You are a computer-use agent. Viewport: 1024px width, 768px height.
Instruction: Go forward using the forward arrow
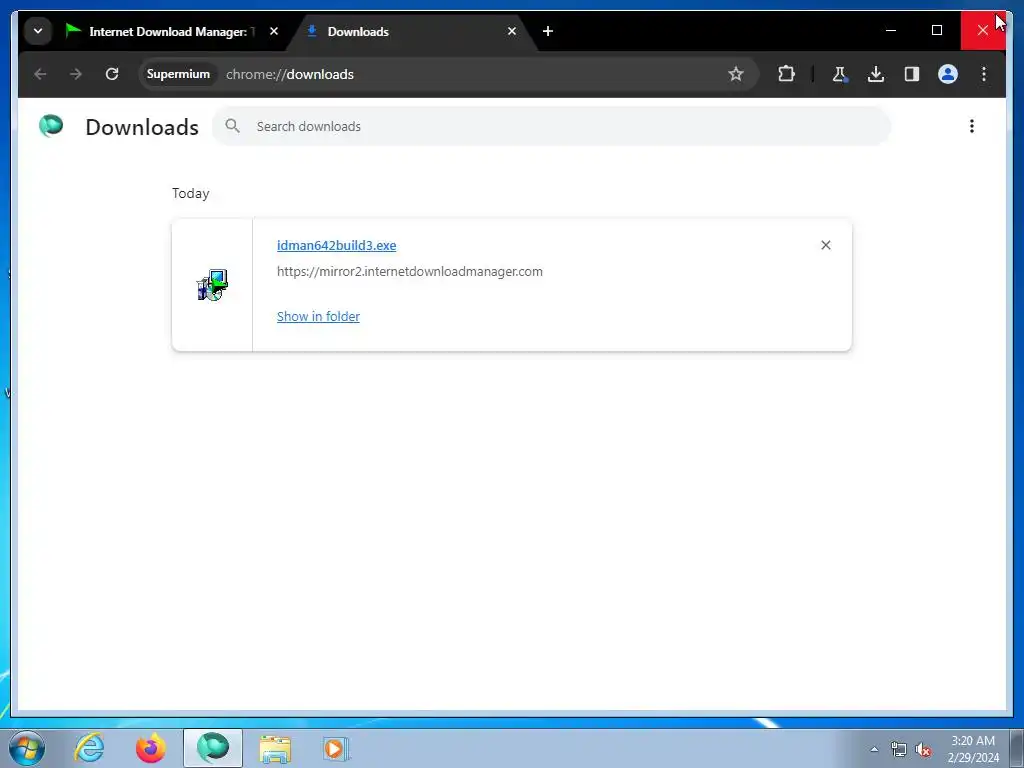click(x=76, y=74)
